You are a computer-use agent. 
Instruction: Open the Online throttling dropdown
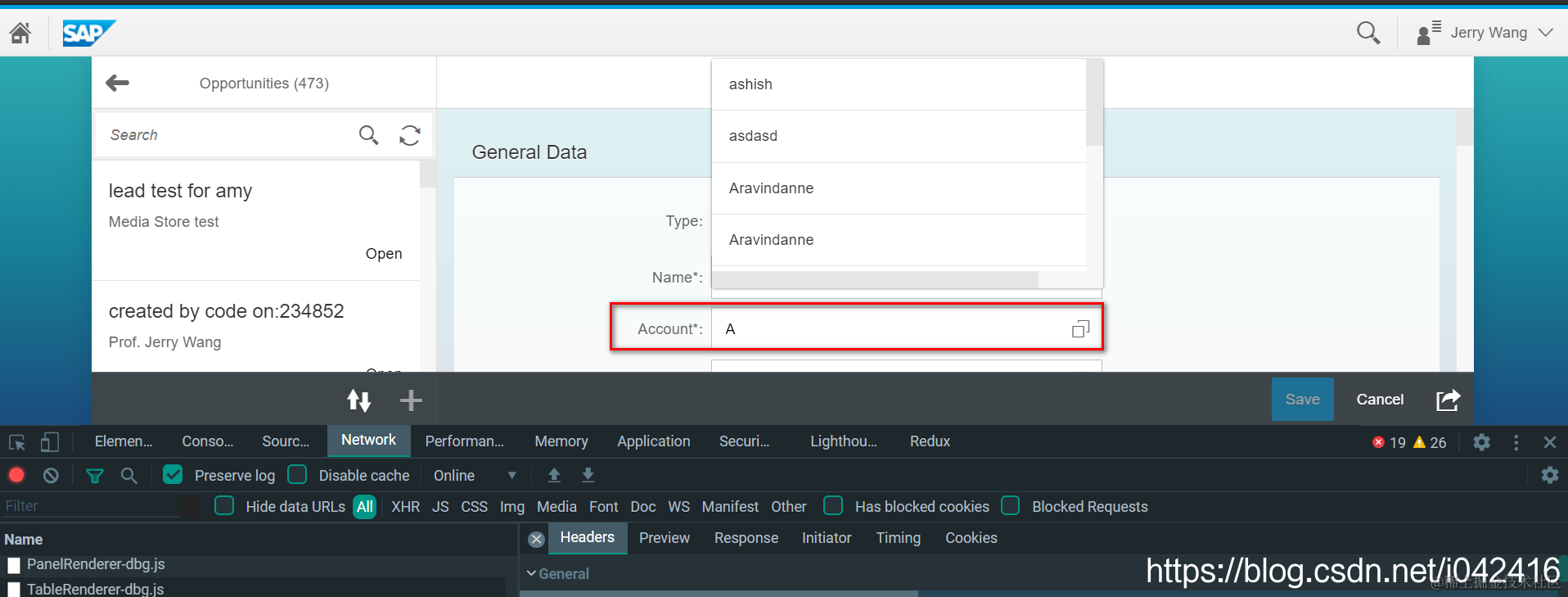475,475
